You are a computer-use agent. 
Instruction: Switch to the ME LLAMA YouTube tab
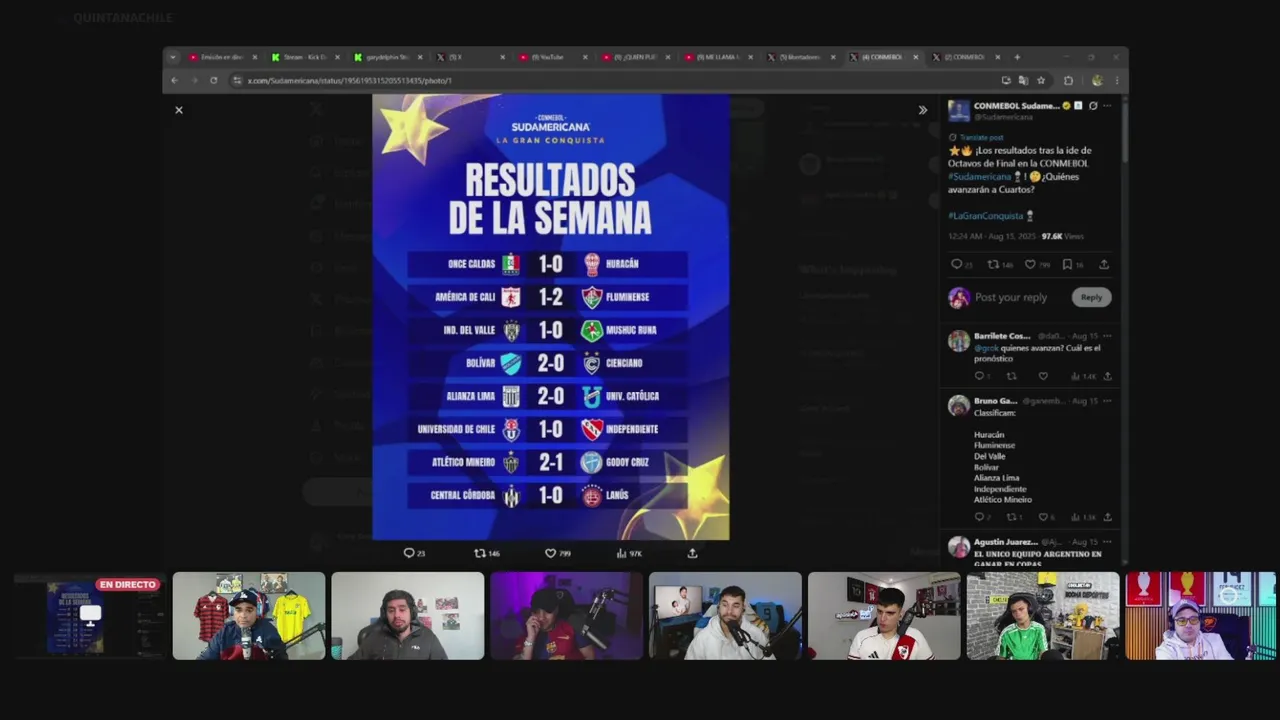(x=720, y=57)
